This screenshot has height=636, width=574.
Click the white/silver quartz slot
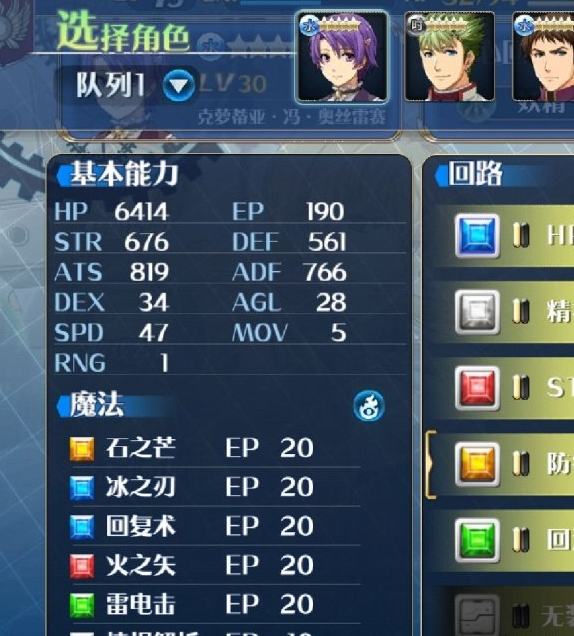point(477,312)
